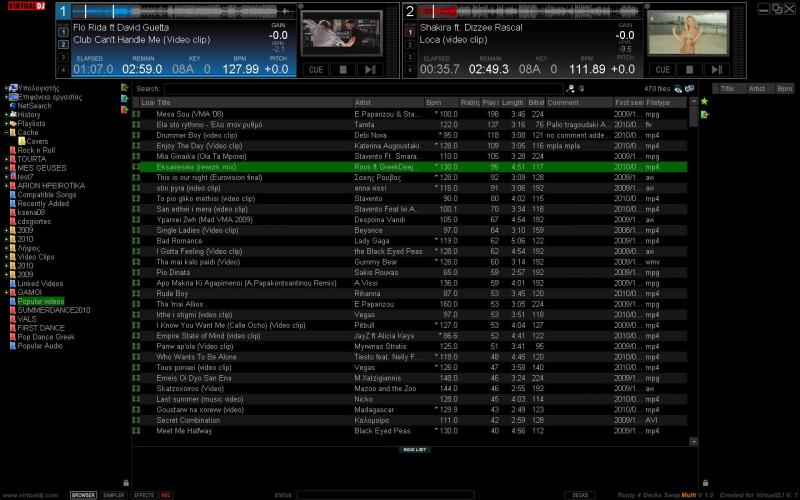Click the green star favorites icon

(705, 101)
